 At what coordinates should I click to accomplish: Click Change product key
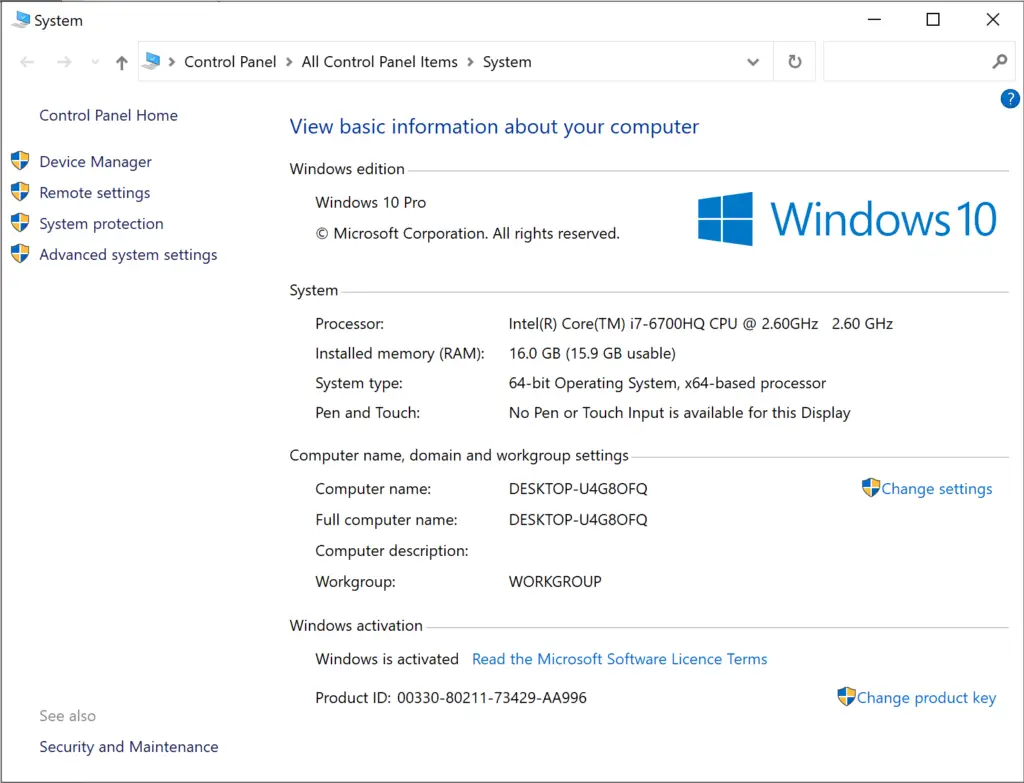tap(926, 698)
